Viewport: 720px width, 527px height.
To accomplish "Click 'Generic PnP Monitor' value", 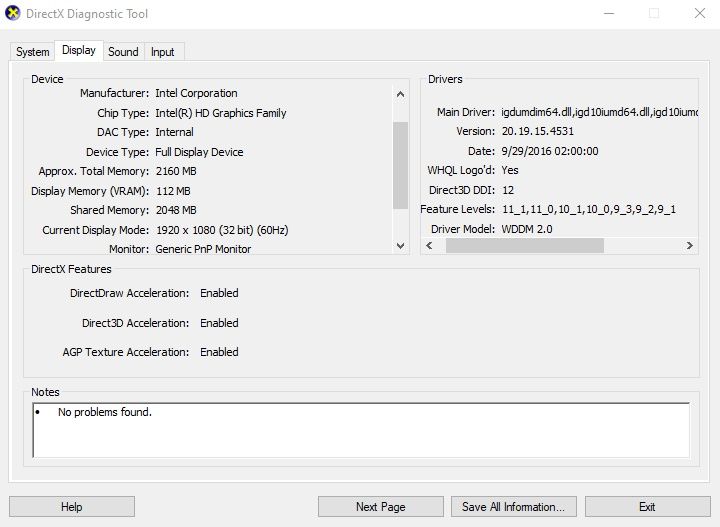I will pos(203,249).
